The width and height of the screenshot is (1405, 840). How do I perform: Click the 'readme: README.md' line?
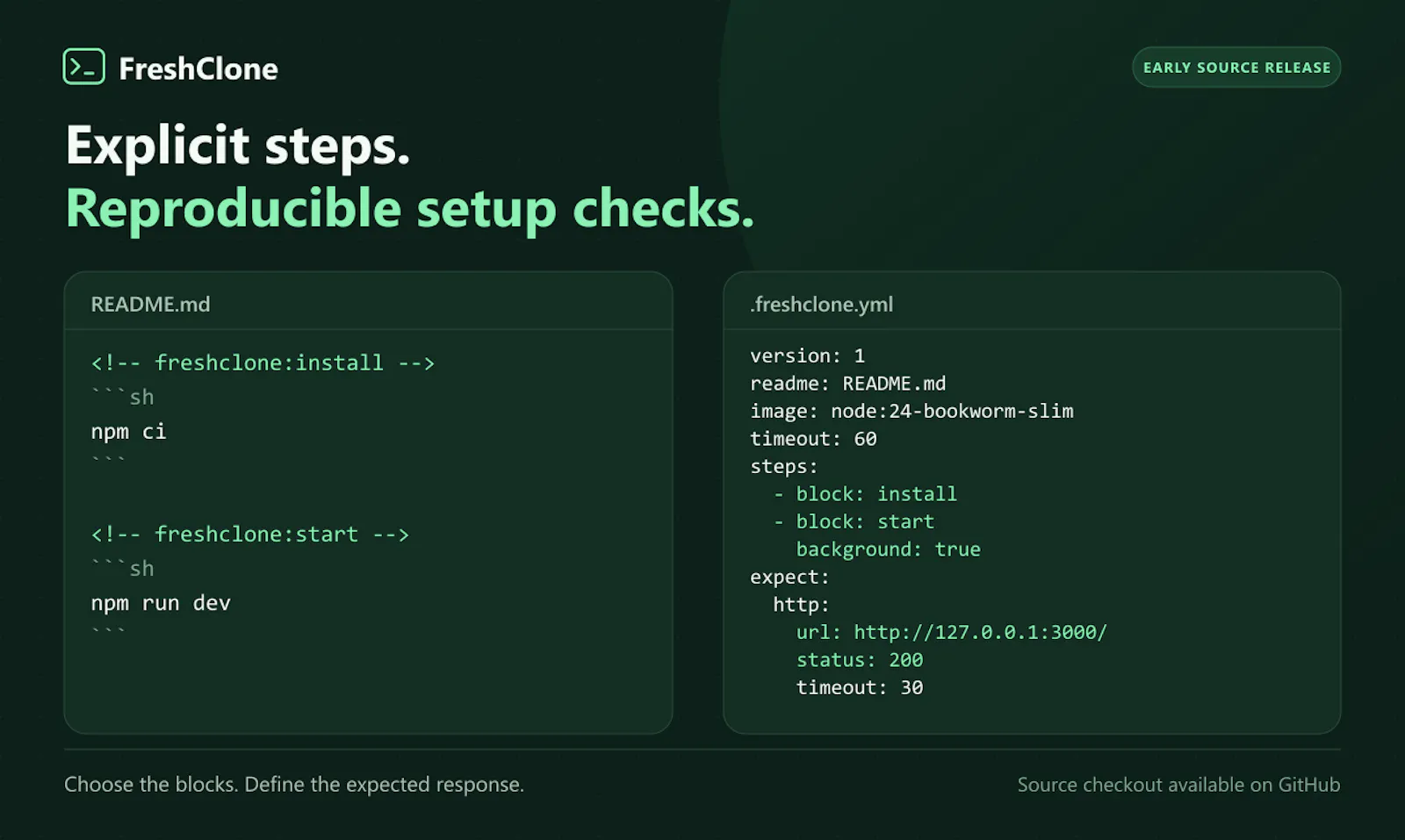847,384
